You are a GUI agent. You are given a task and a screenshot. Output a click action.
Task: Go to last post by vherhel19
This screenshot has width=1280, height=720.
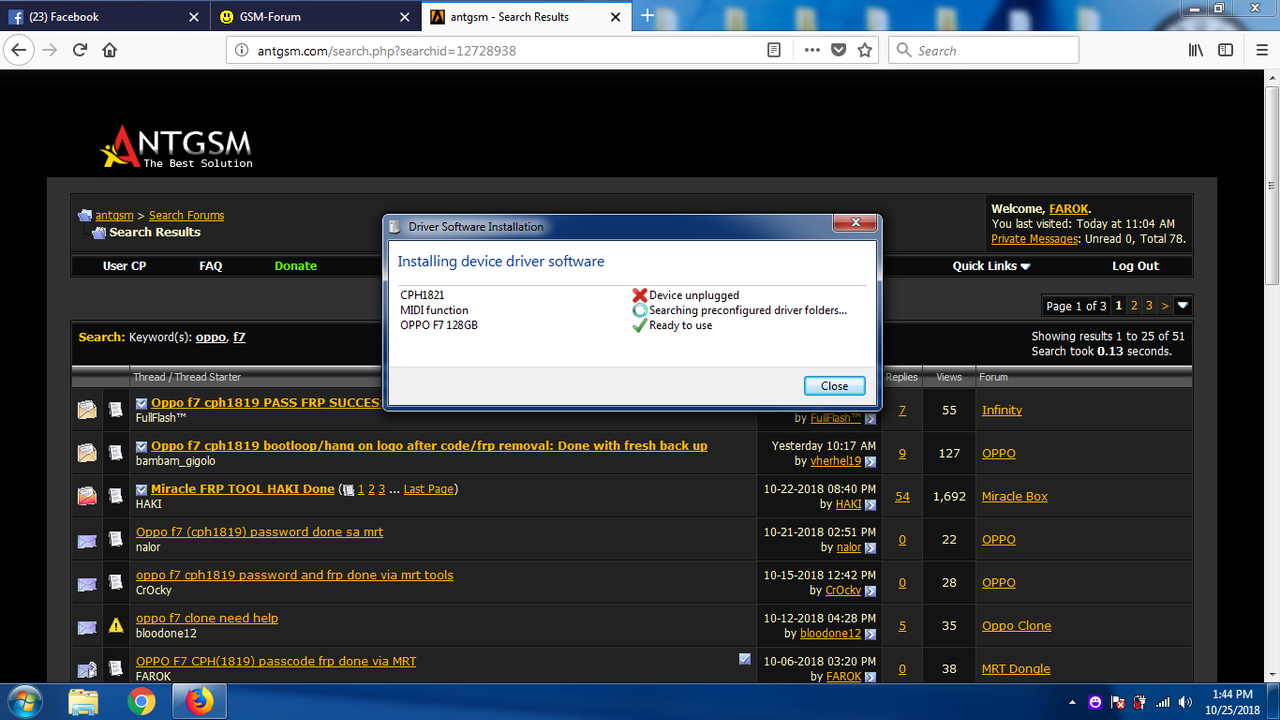(x=870, y=462)
